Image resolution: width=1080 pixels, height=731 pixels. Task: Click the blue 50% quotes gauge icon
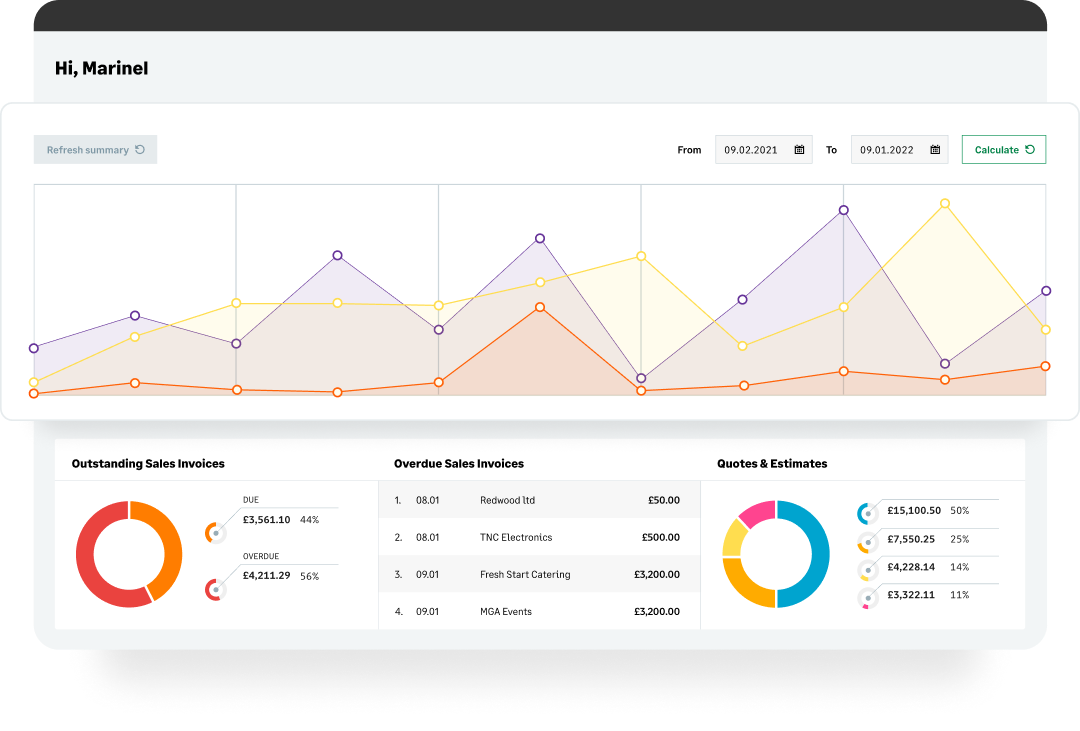point(868,513)
